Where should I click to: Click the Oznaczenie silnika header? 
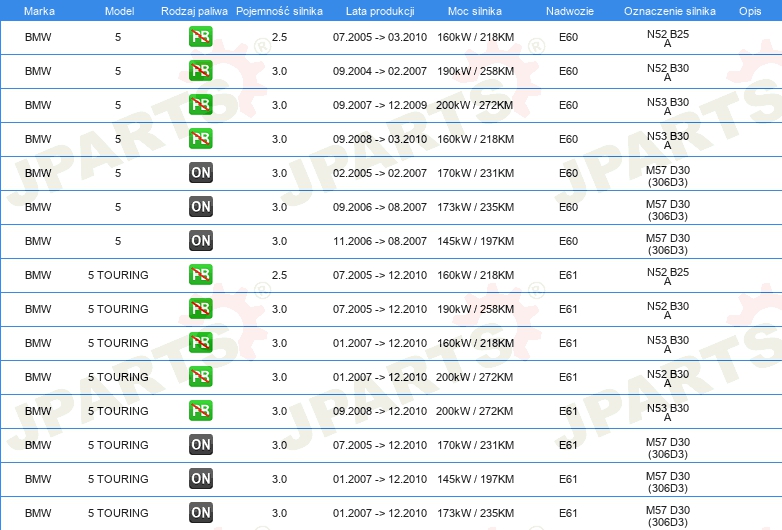coord(669,11)
